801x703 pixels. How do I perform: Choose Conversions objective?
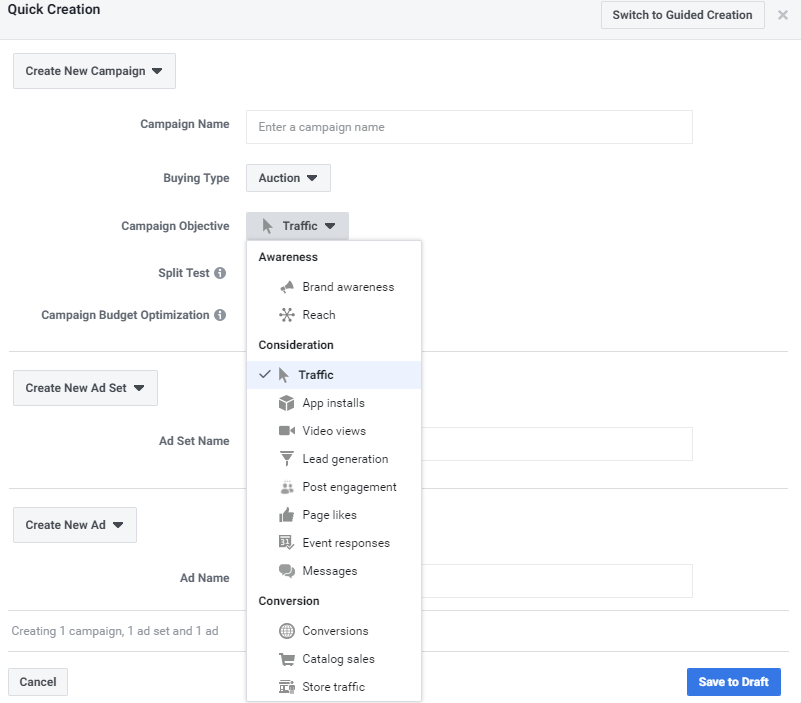[x=334, y=631]
